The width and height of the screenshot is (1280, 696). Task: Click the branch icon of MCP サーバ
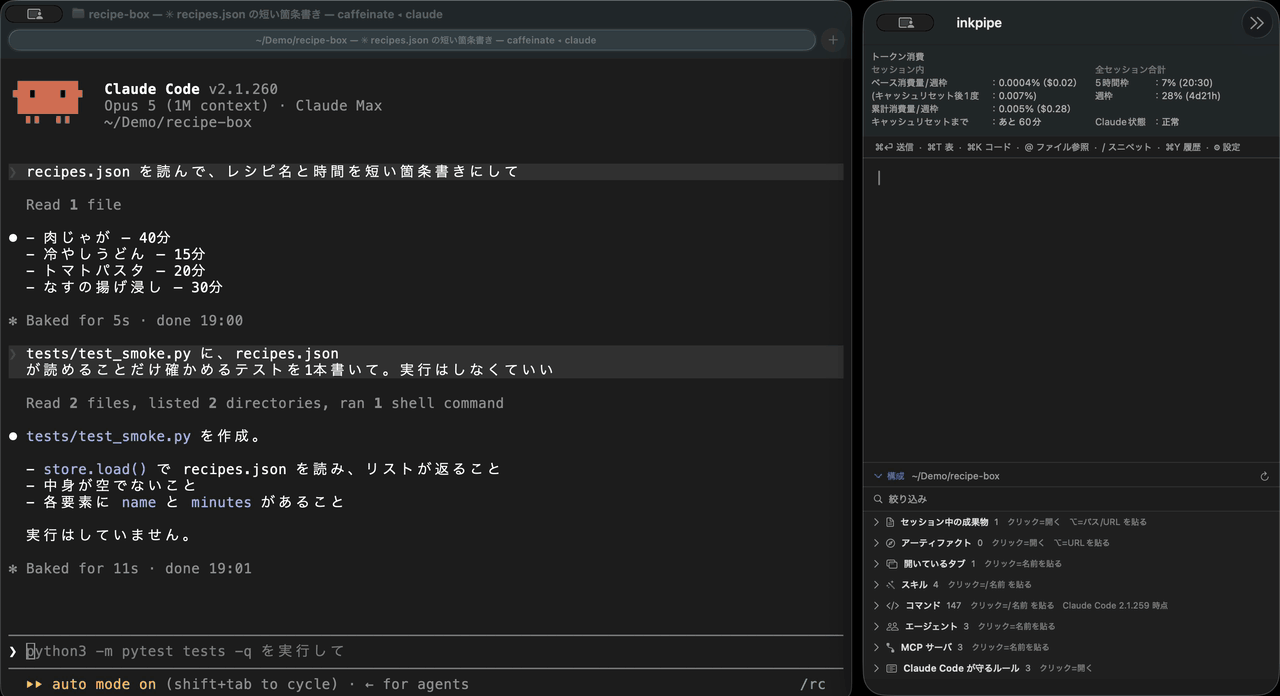pyautogui.click(x=891, y=647)
